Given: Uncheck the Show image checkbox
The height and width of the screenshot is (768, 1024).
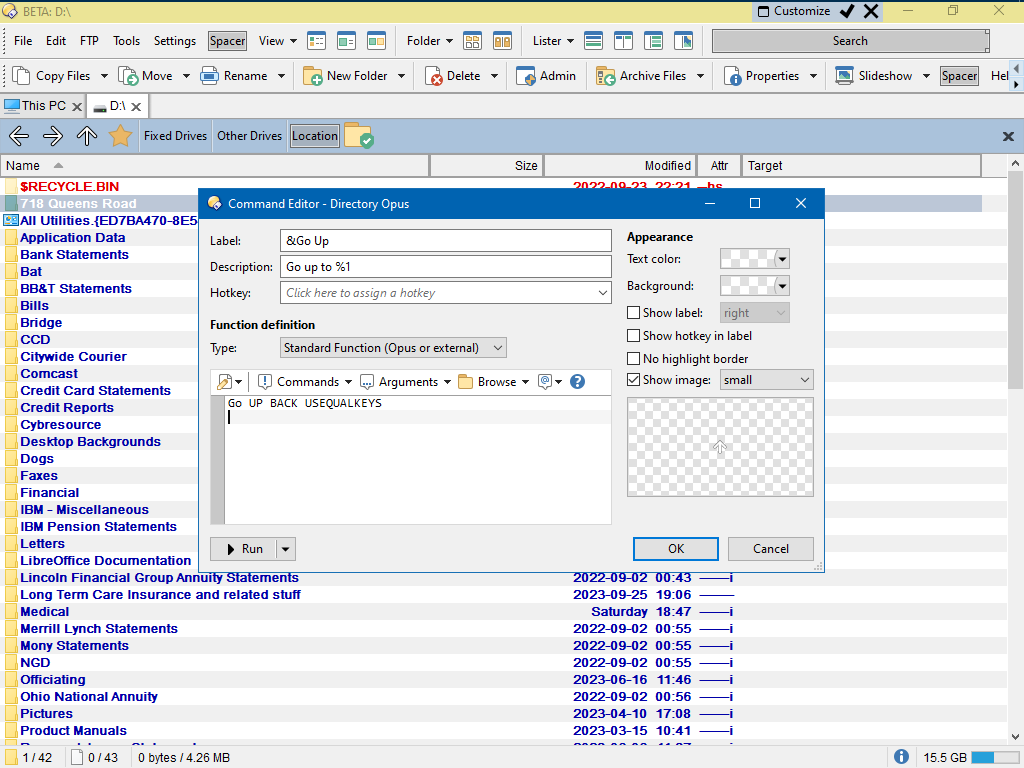Looking at the screenshot, I should 633,379.
